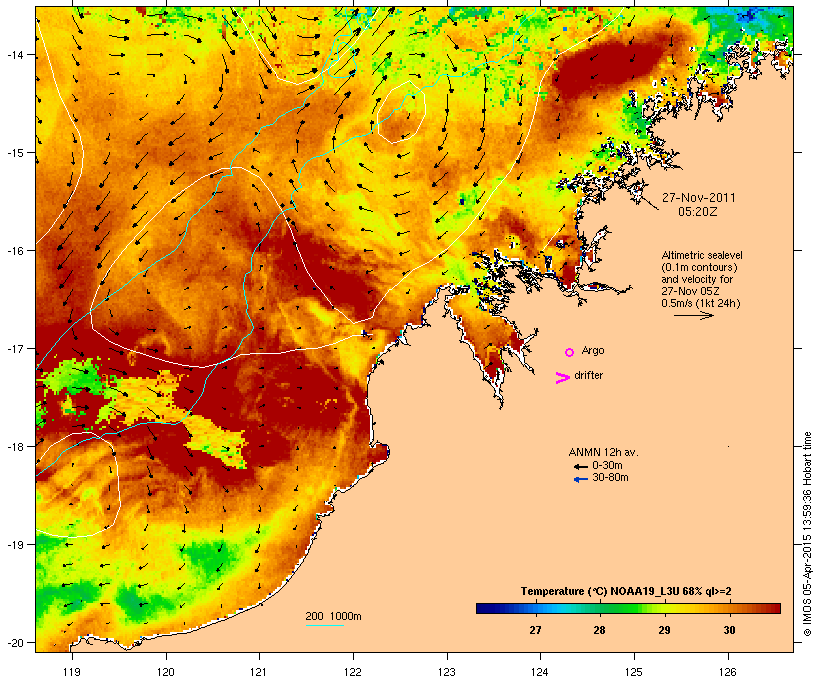Click the magenta drifter arrowhead symbol

[562, 378]
